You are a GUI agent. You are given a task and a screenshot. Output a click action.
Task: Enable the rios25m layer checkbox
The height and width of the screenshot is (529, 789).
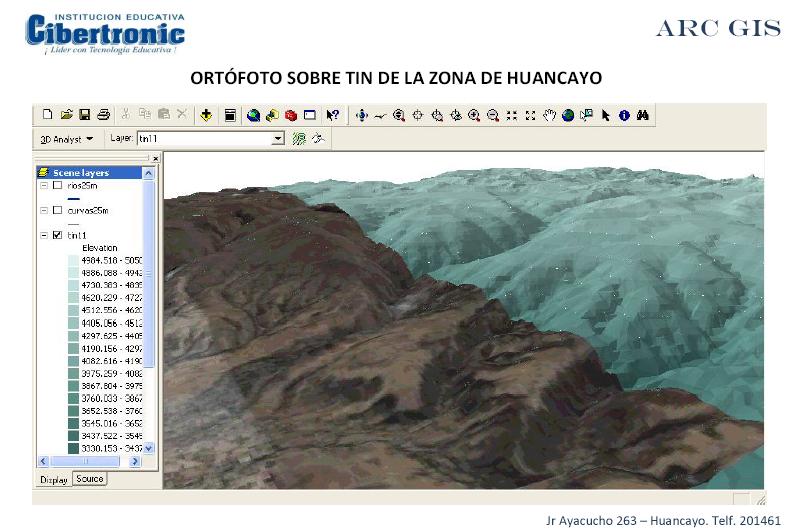click(x=58, y=185)
